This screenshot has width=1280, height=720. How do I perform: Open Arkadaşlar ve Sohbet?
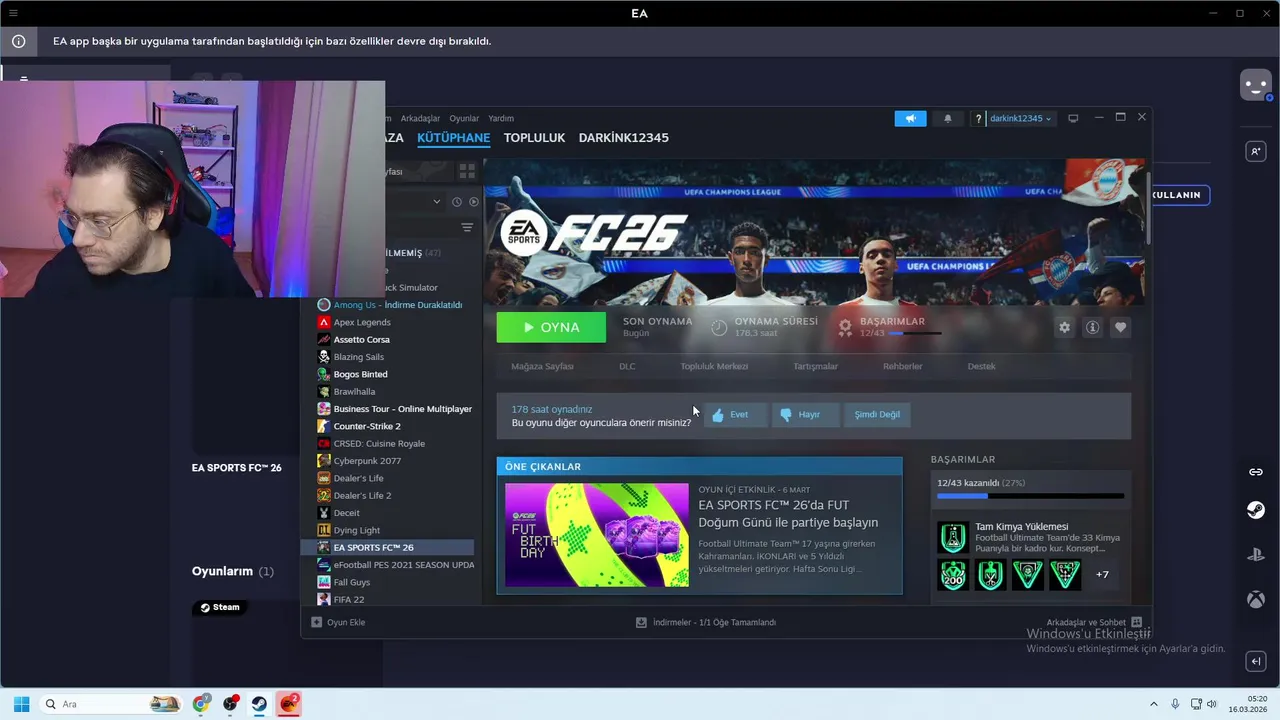click(1094, 622)
